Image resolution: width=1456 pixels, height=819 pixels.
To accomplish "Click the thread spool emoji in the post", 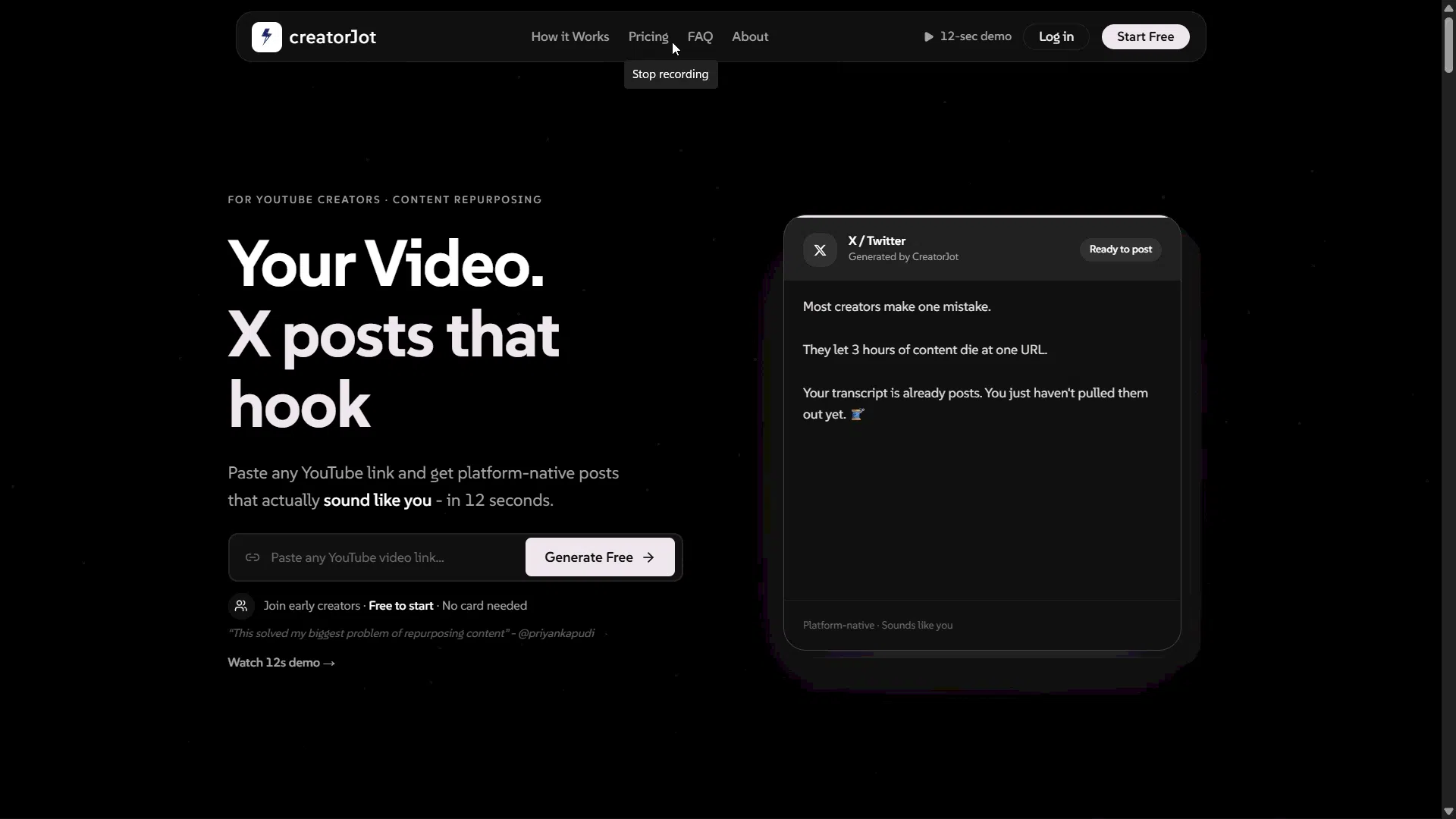I will click(x=857, y=414).
